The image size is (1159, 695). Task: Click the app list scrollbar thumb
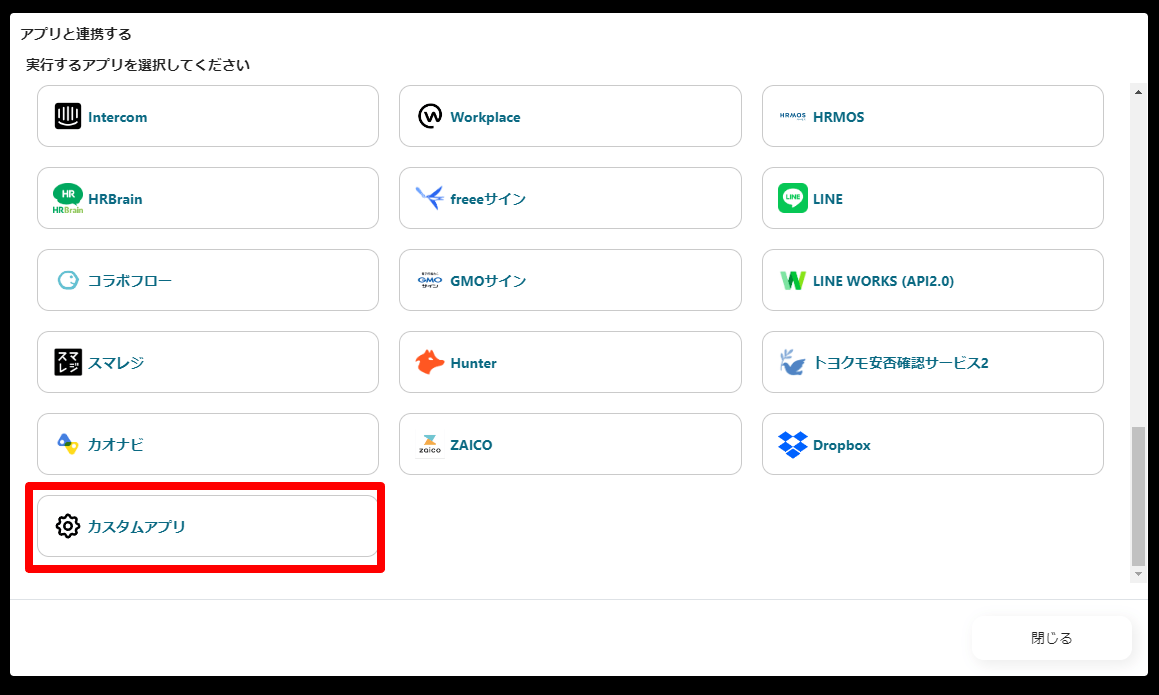[x=1138, y=495]
